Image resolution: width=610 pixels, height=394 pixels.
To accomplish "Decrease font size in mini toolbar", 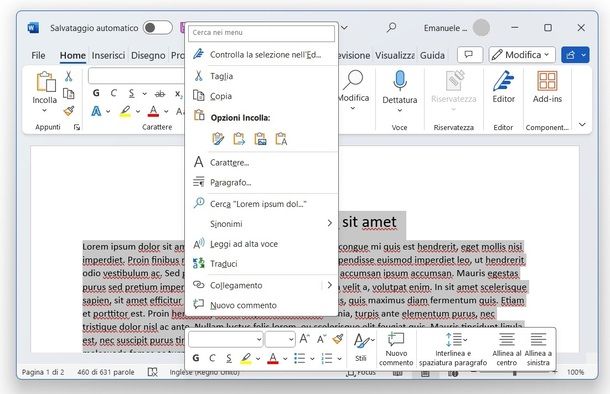I will coord(321,339).
